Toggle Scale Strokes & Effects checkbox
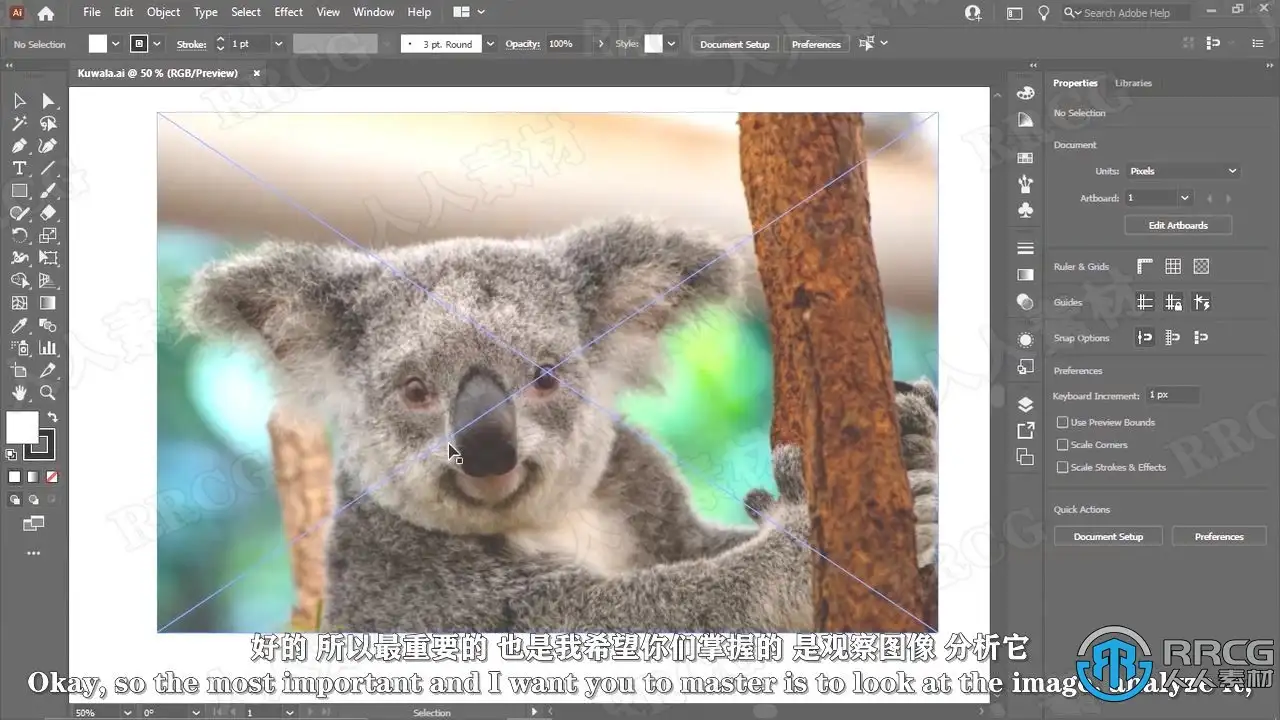The height and width of the screenshot is (720, 1280). pos(1062,467)
